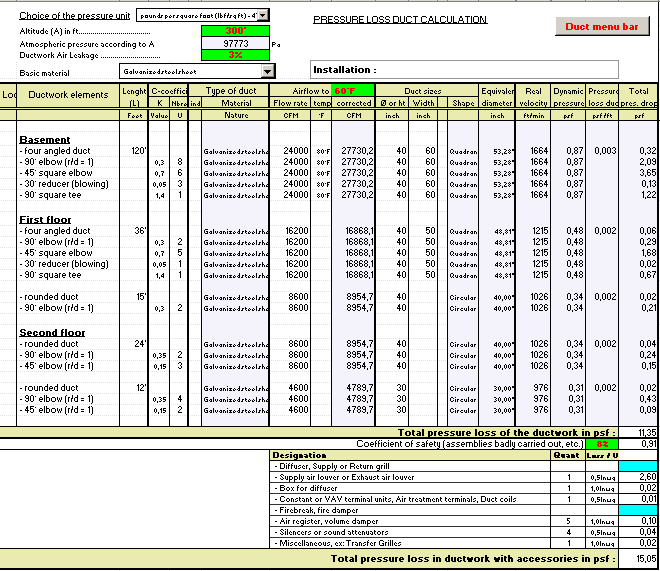Viewport: 660px width, 571px height.
Task: Click the PRESSURE LOSS DUCT CALCULATION title
Action: click(400, 20)
